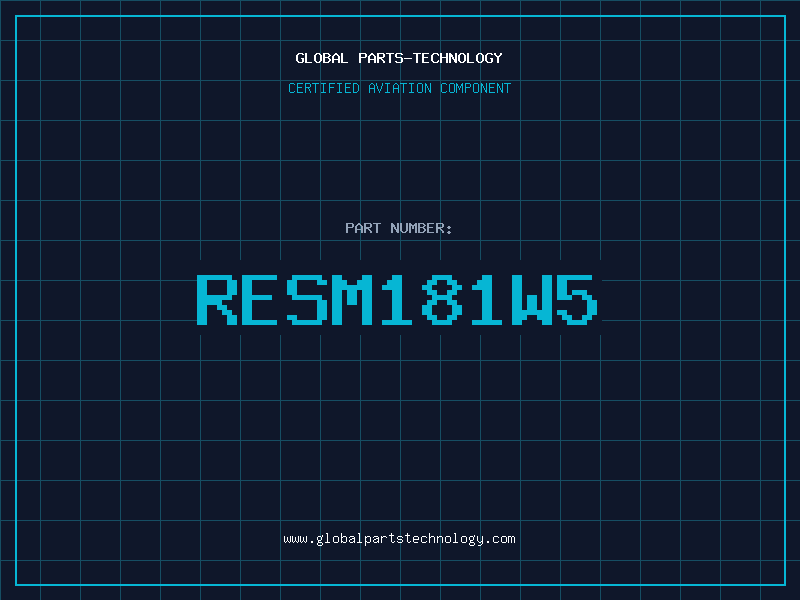800x600 pixels.
Task: Select the CERTIFIED word in the subtitle
Action: pos(324,88)
